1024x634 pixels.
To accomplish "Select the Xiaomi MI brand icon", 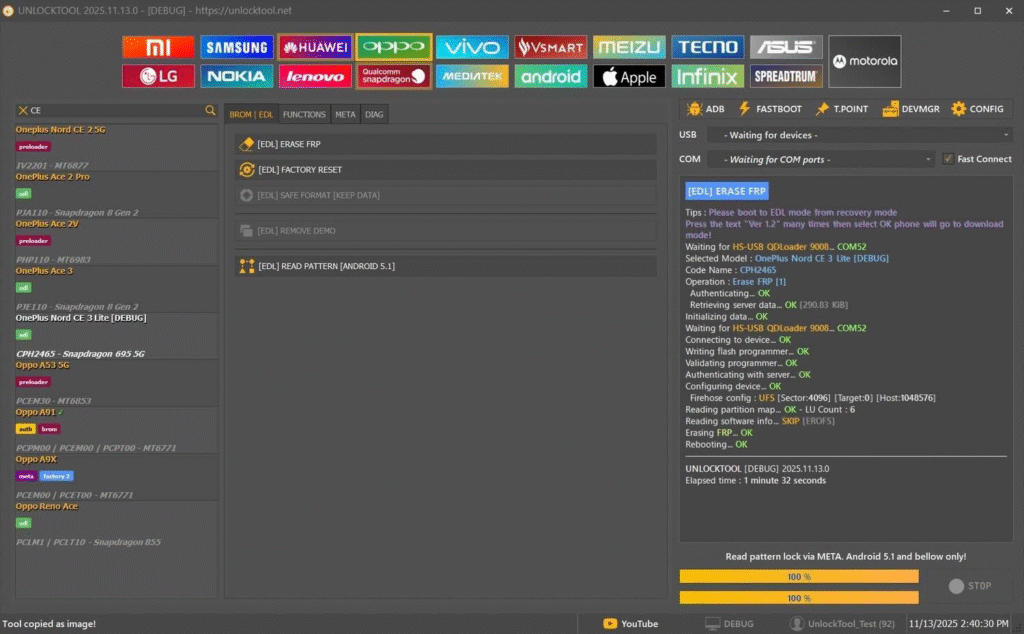I will pyautogui.click(x=158, y=47).
